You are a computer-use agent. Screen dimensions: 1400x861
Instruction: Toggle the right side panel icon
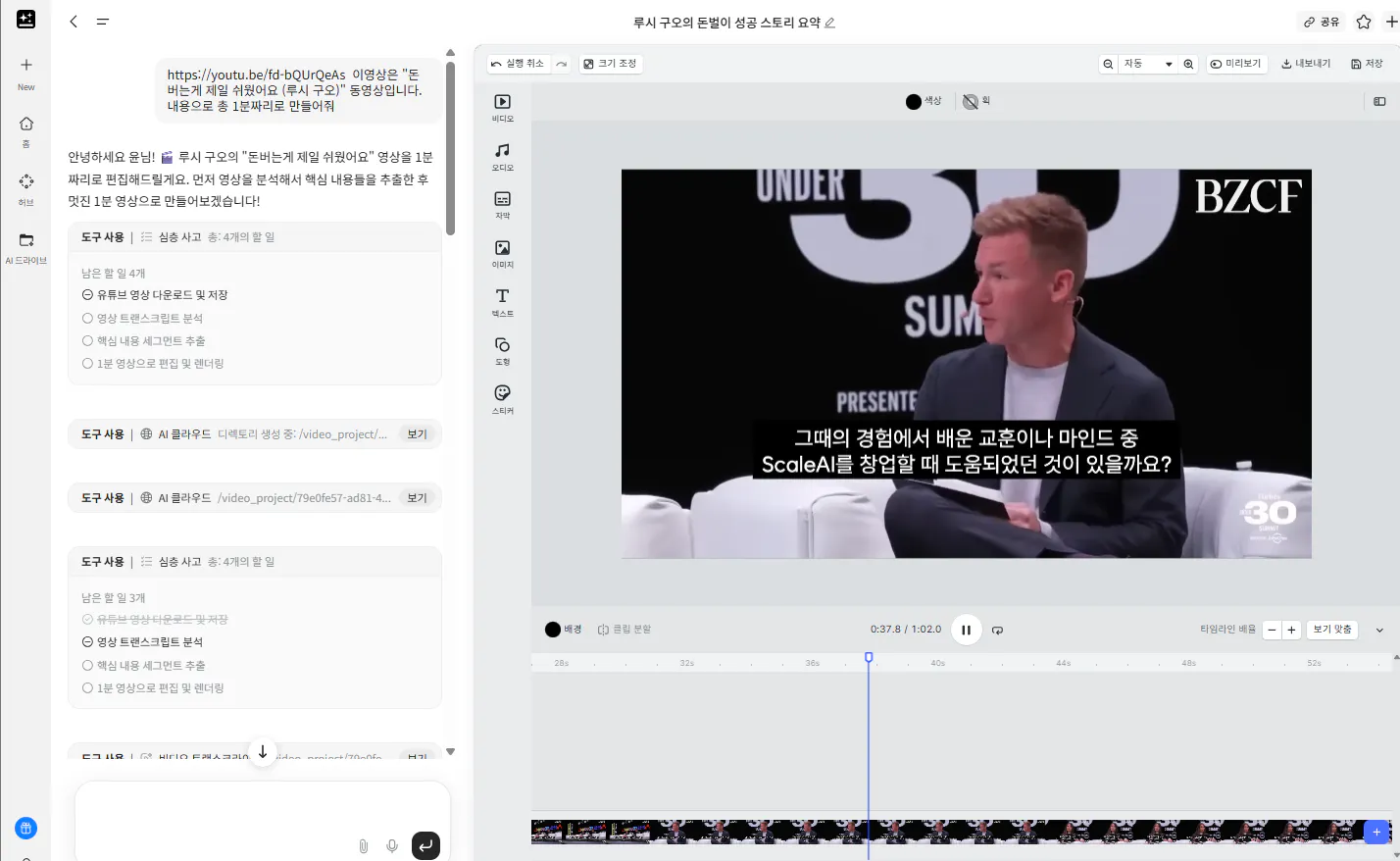tap(1379, 101)
